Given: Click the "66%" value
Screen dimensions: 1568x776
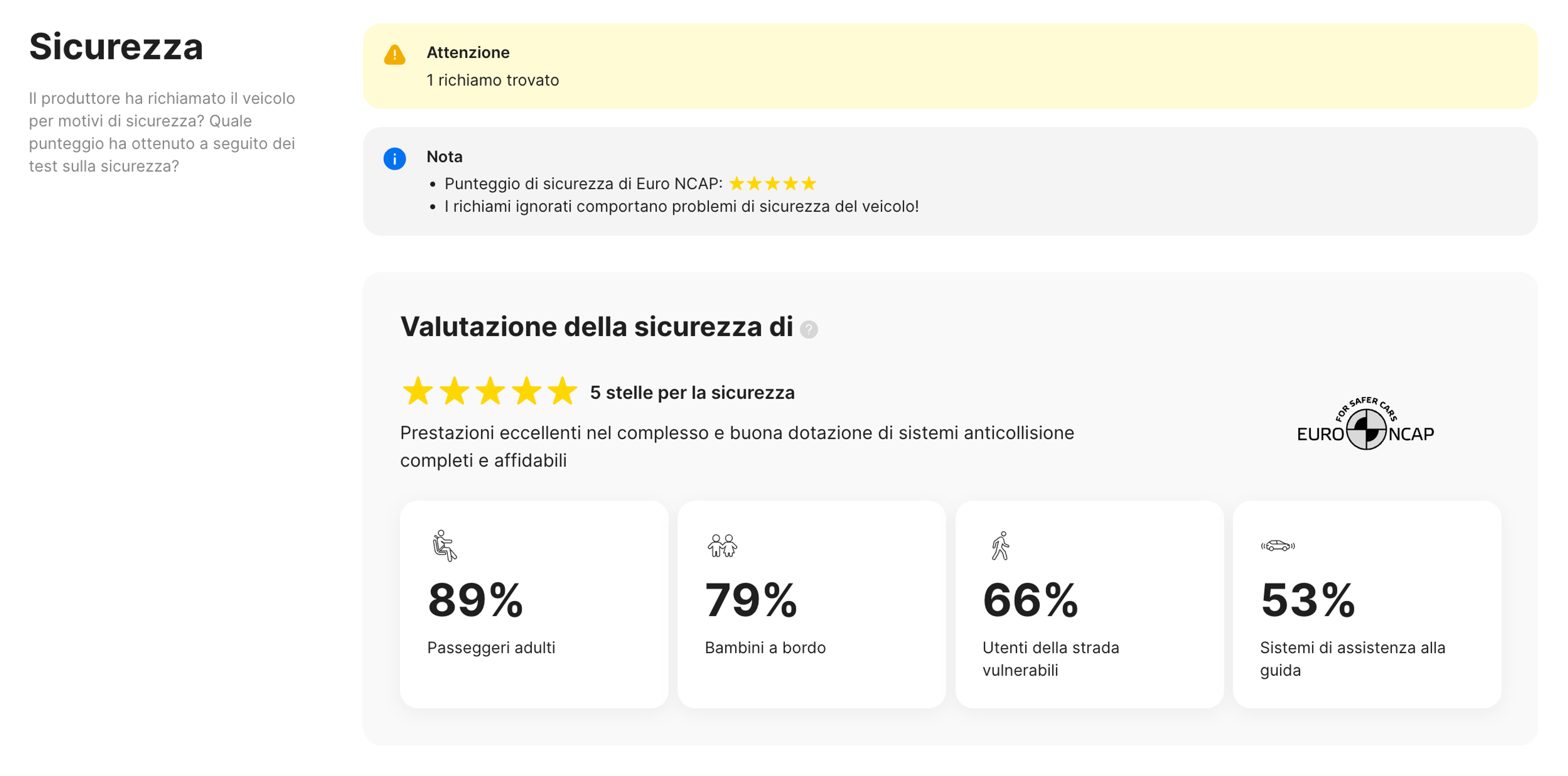Looking at the screenshot, I should (1031, 600).
